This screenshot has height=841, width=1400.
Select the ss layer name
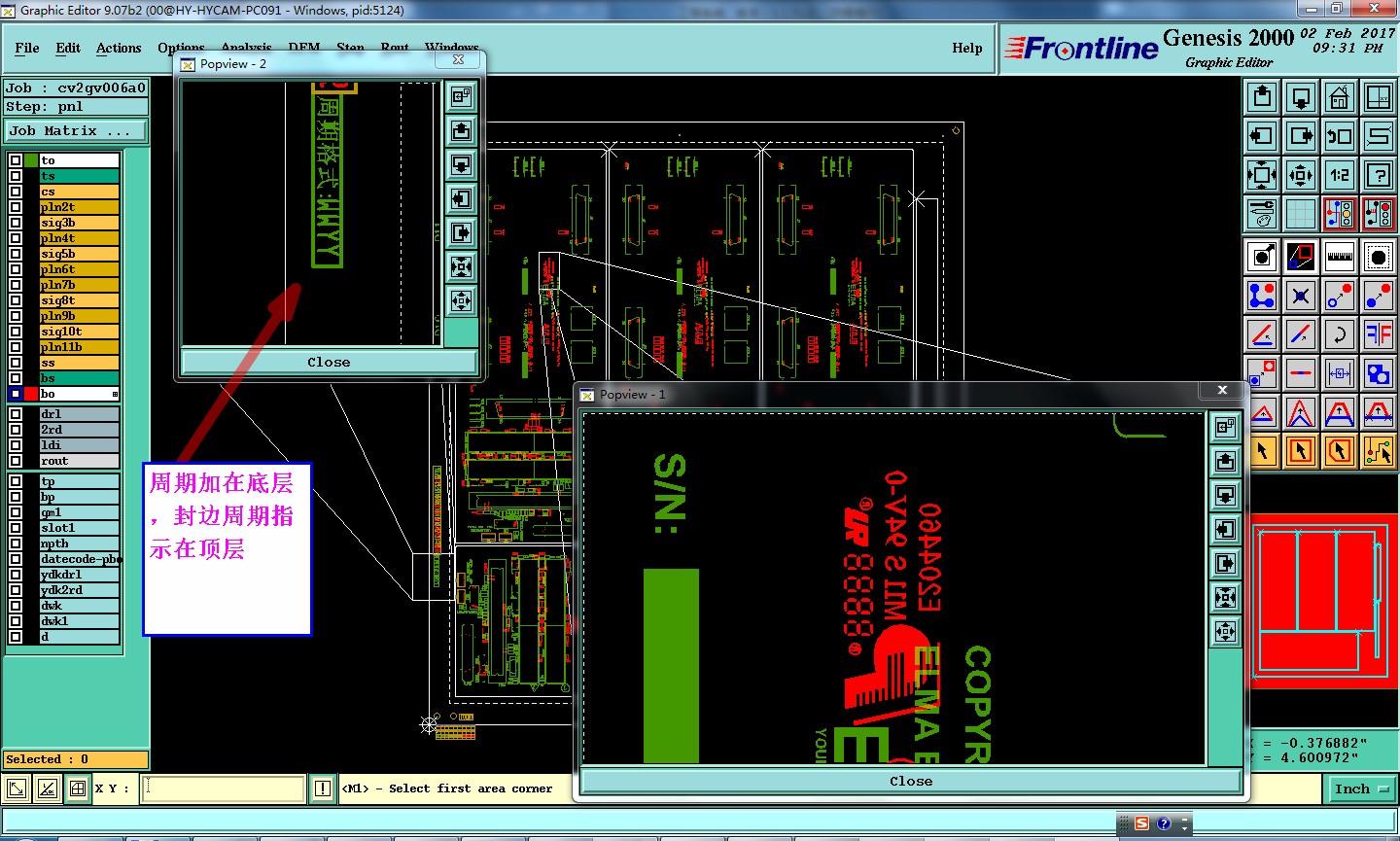point(79,363)
